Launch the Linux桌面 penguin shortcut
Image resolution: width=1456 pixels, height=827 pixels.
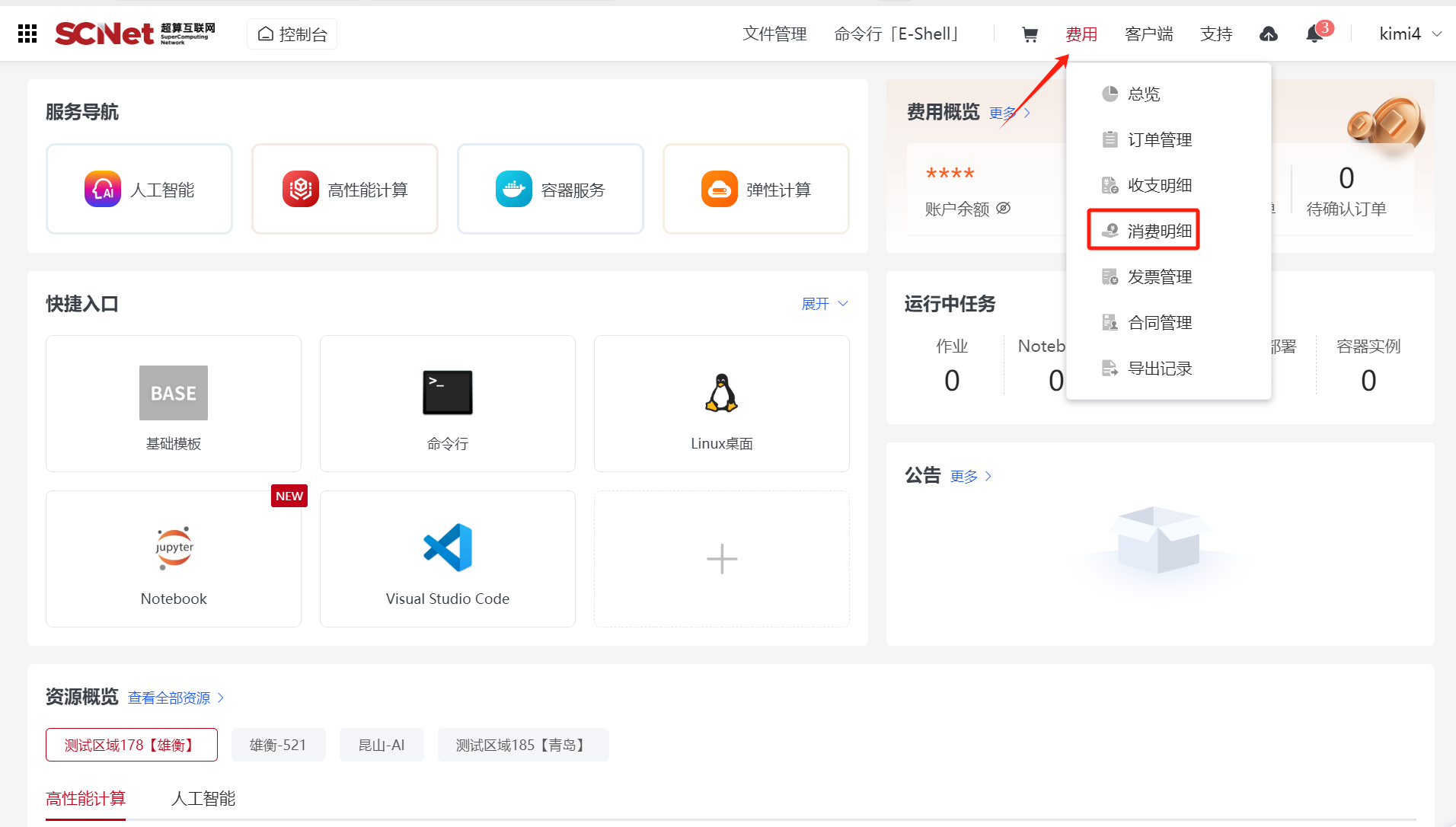pyautogui.click(x=721, y=404)
